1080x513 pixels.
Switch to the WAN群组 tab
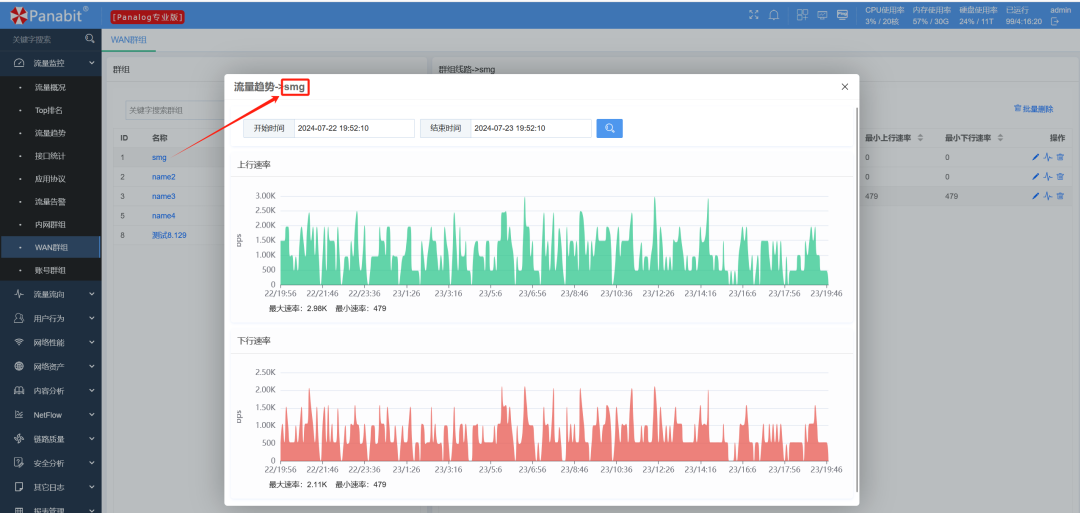pyautogui.click(x=129, y=40)
